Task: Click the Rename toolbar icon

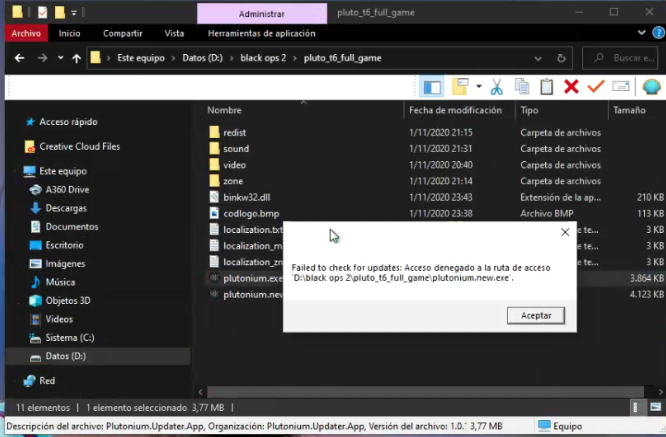Action: click(621, 86)
